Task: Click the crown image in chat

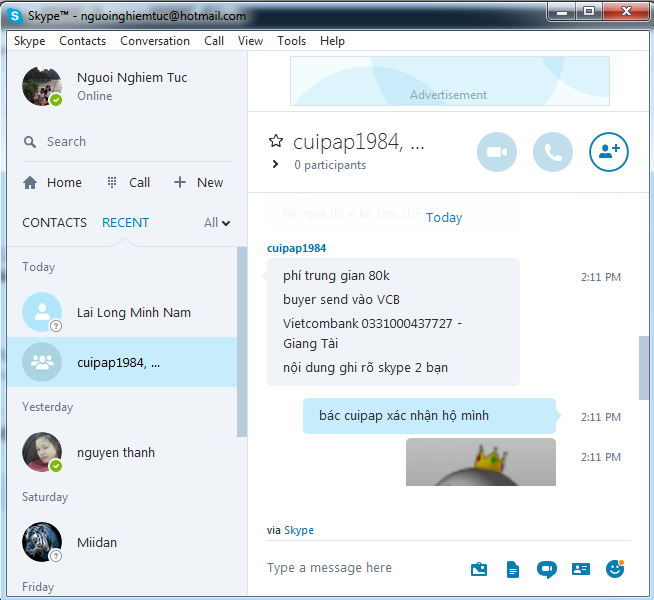Action: 480,462
